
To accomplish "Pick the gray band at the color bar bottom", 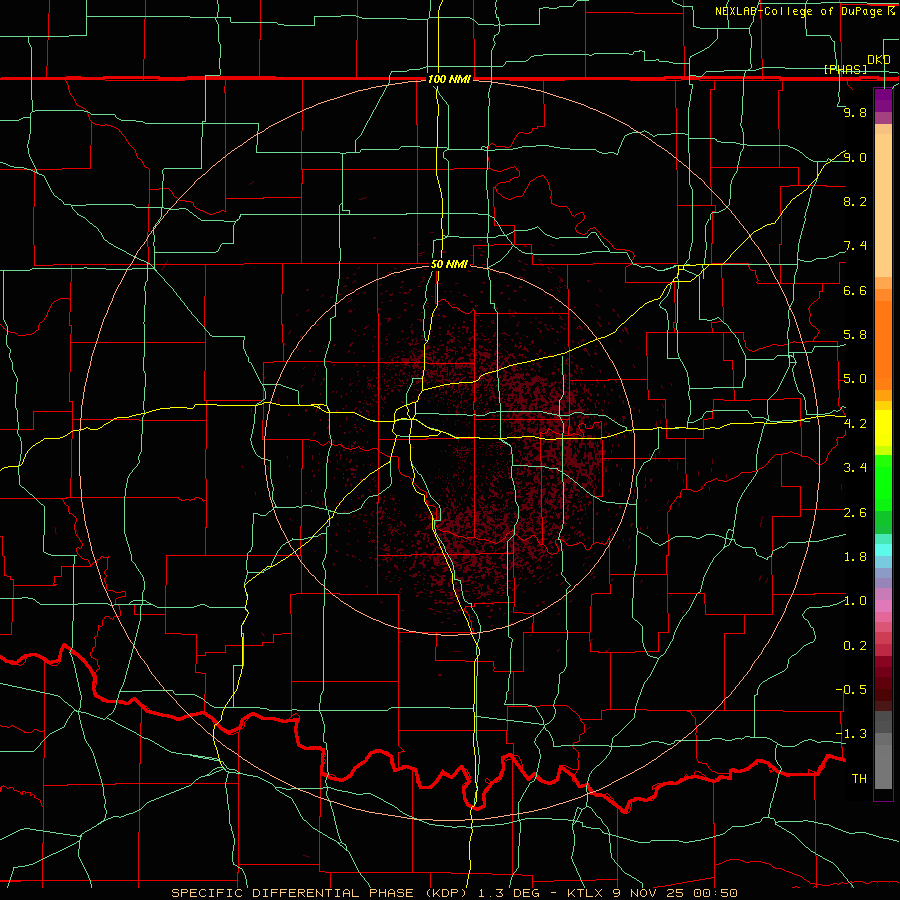I will 883,767.
